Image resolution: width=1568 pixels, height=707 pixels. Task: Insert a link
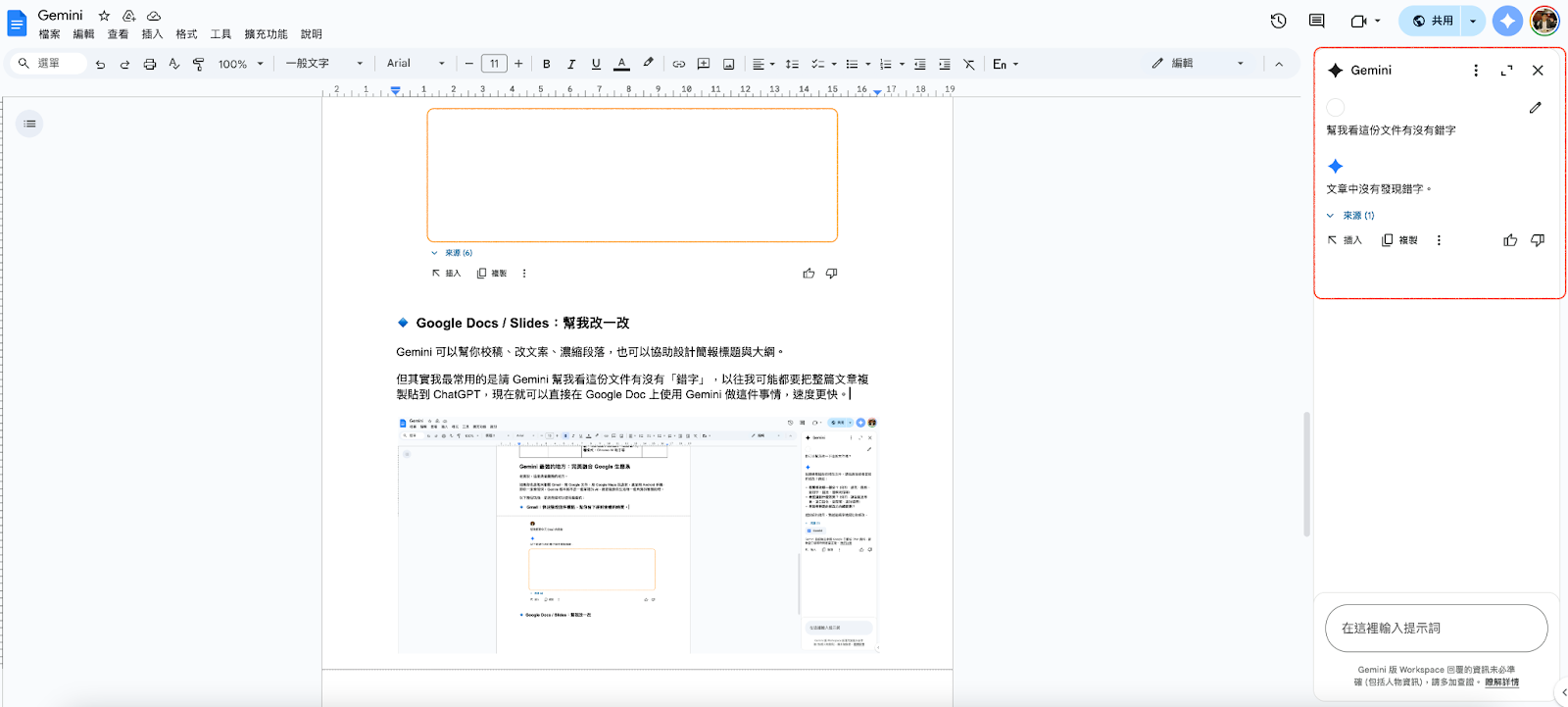coord(678,64)
